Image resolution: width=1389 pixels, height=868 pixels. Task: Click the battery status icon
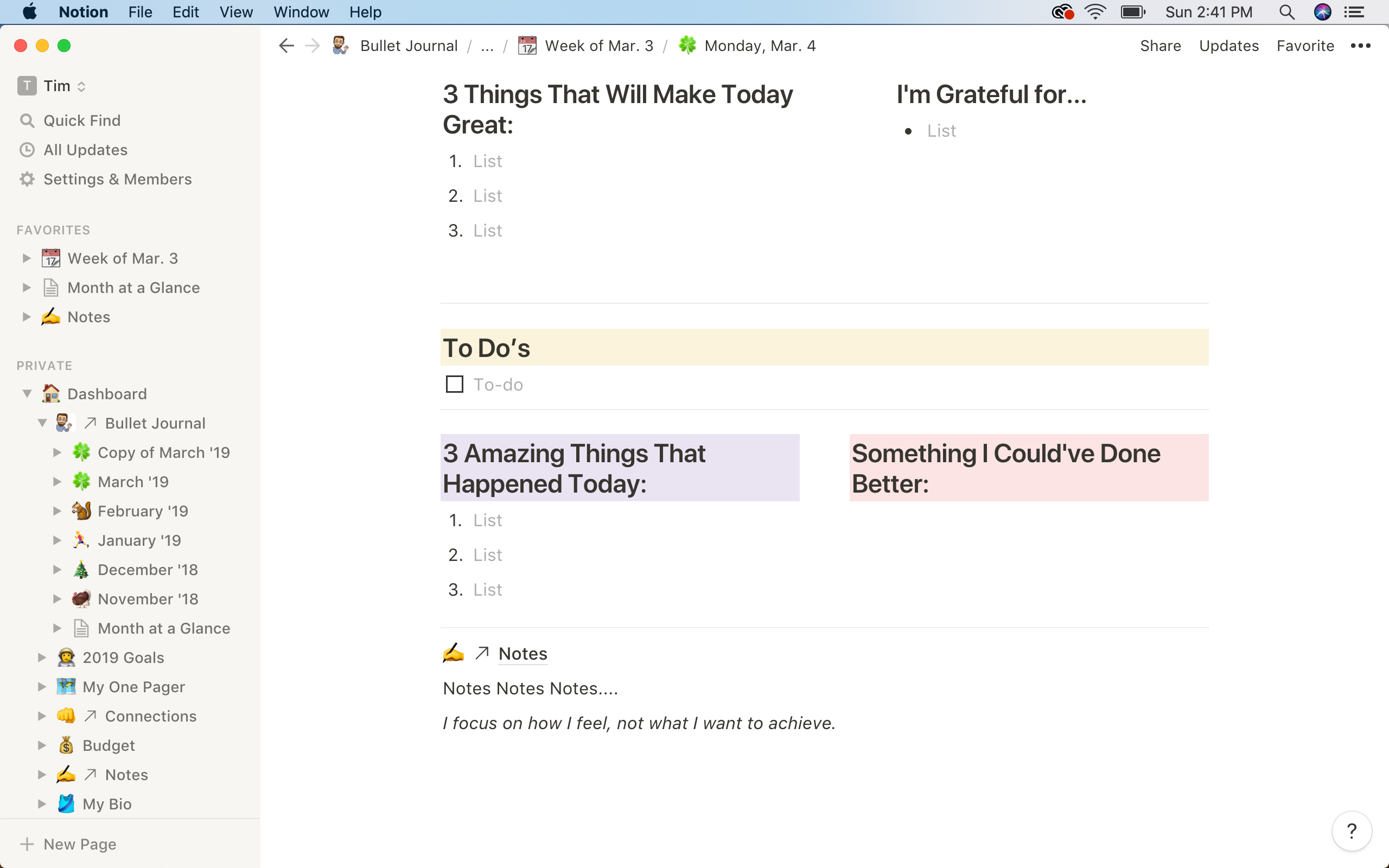click(x=1133, y=12)
